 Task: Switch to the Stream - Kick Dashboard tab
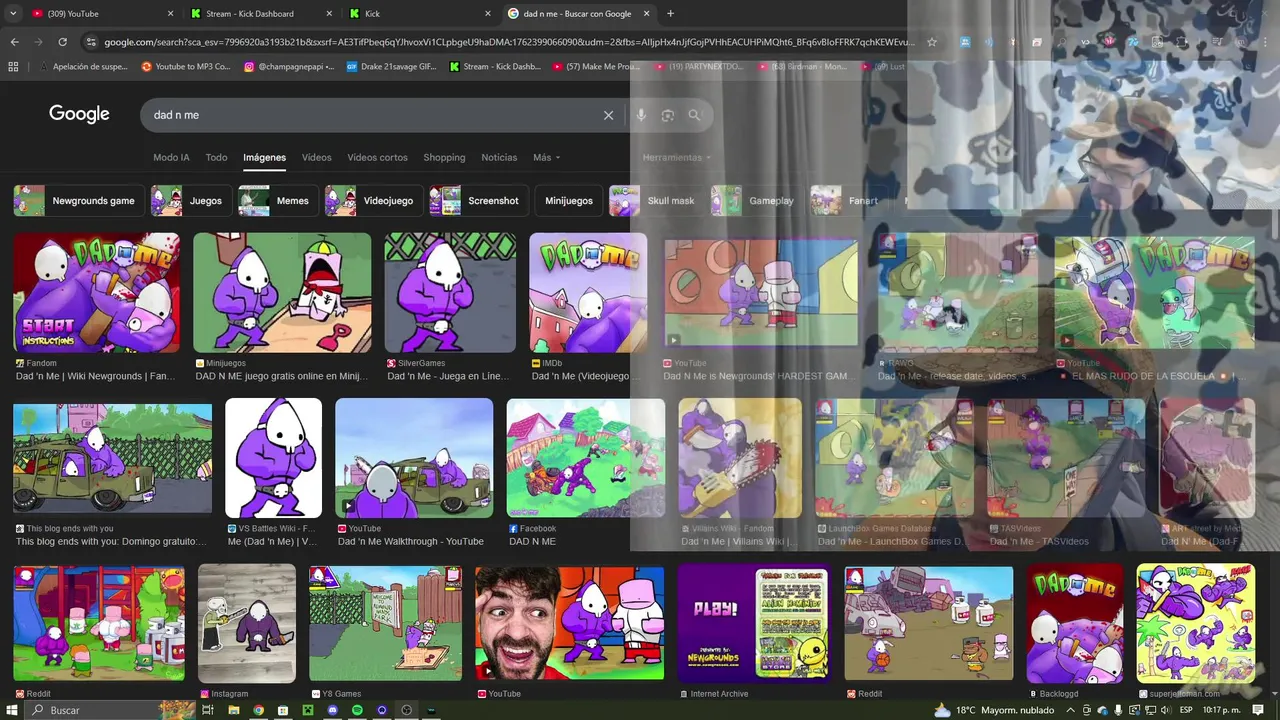pos(262,14)
